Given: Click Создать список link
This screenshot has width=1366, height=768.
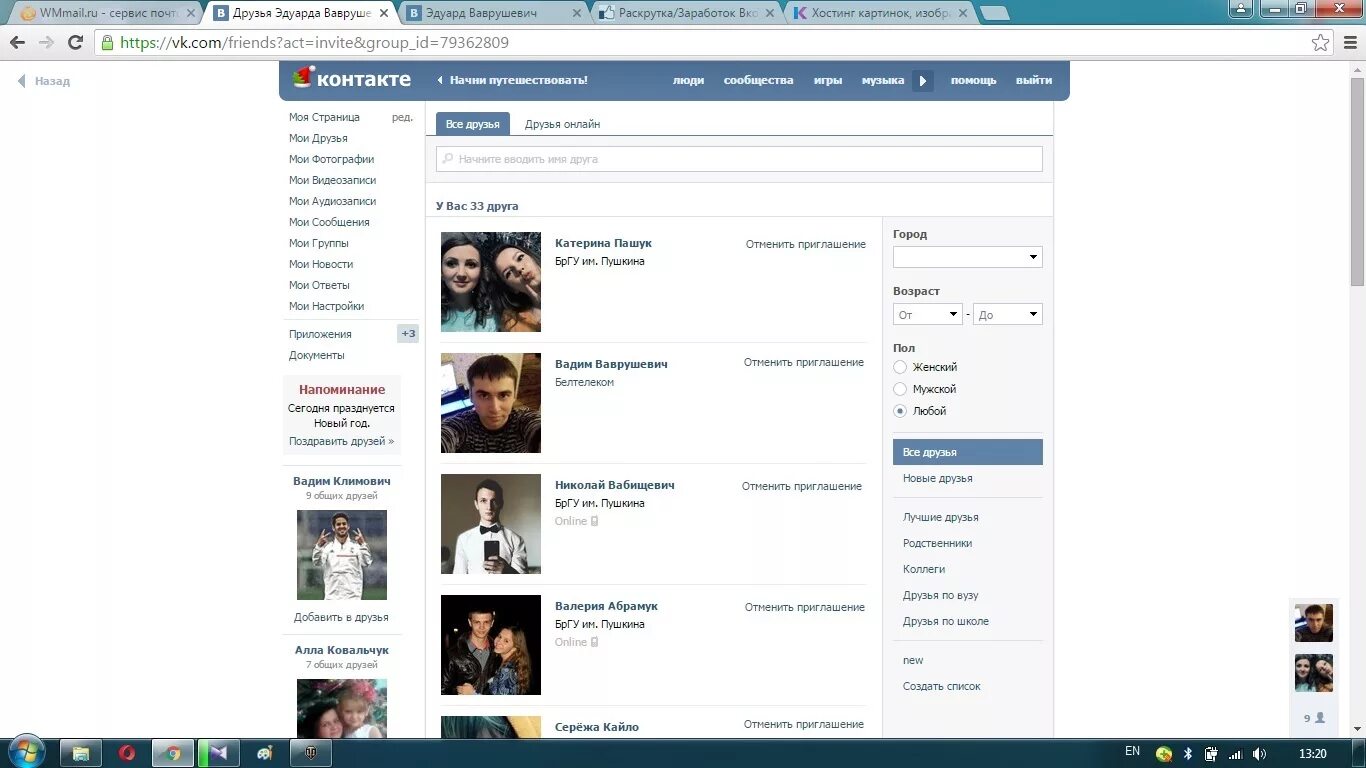Looking at the screenshot, I should pyautogui.click(x=941, y=686).
